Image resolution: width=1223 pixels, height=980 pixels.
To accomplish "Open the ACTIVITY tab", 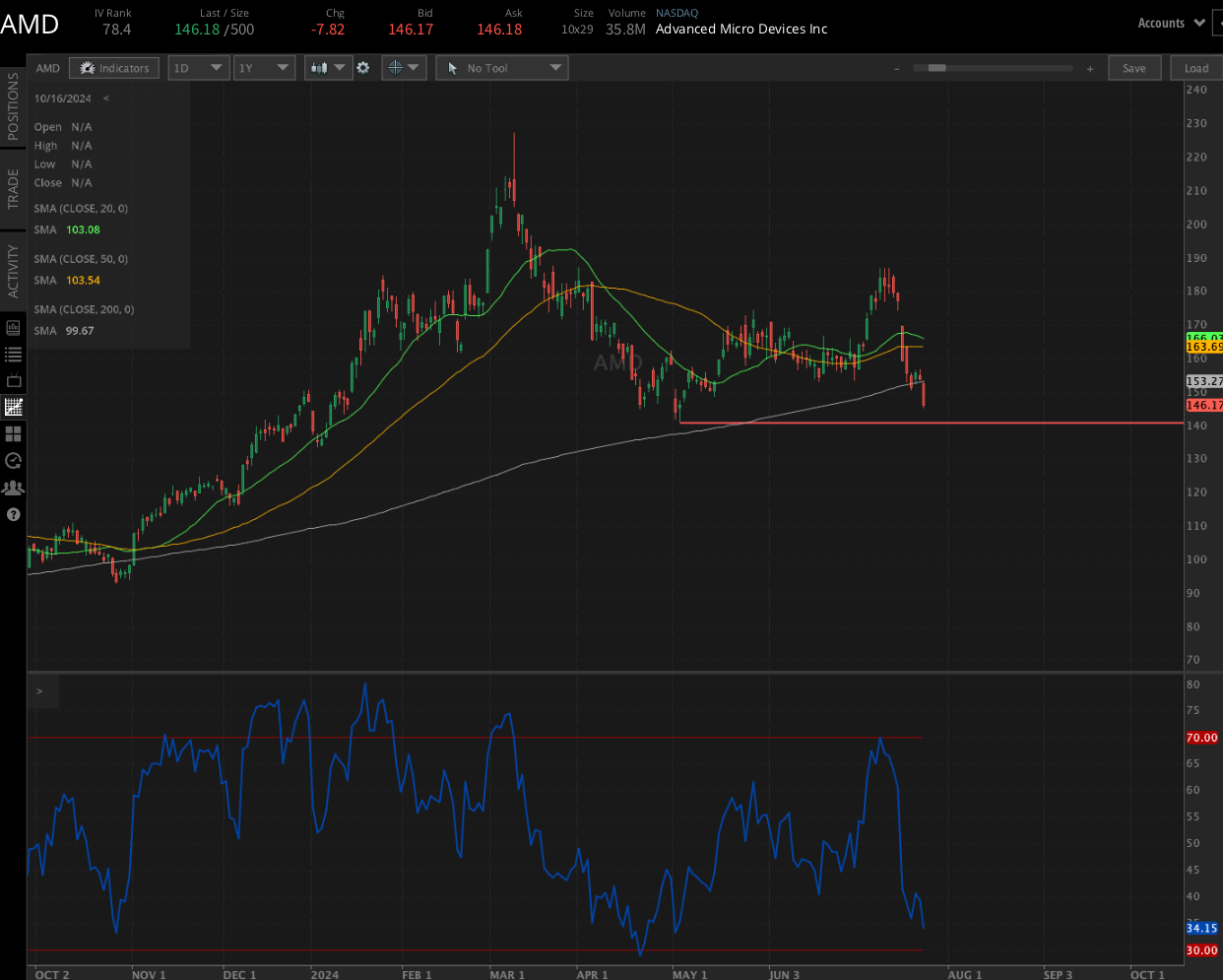I will (x=12, y=264).
